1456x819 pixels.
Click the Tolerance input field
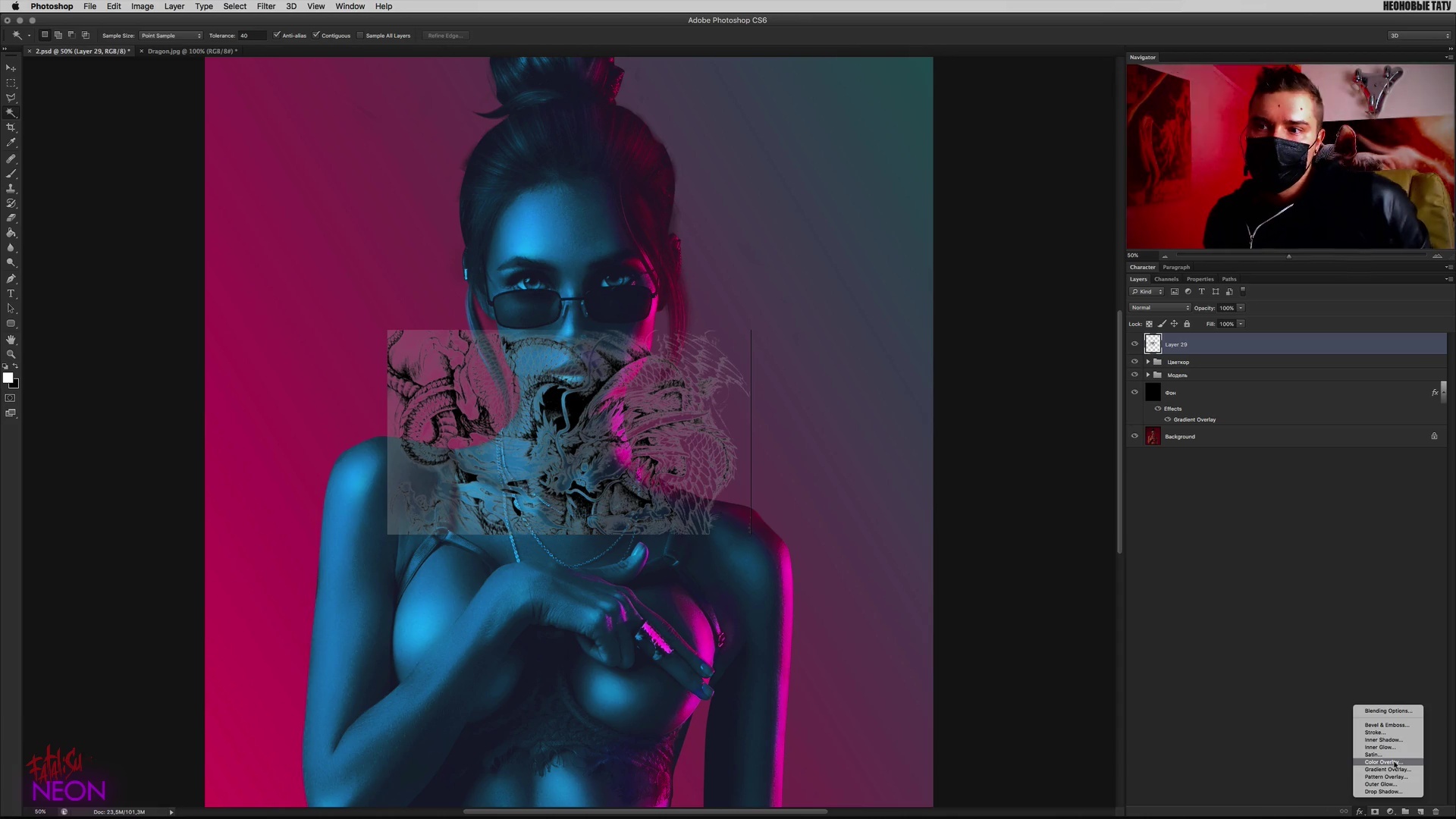252,36
